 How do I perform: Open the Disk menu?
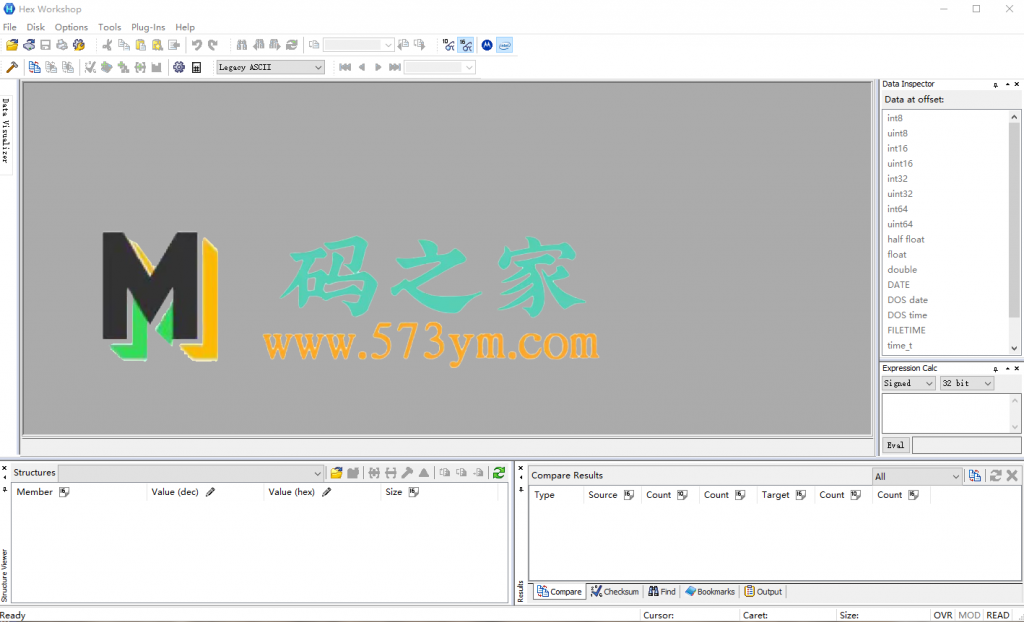click(36, 27)
